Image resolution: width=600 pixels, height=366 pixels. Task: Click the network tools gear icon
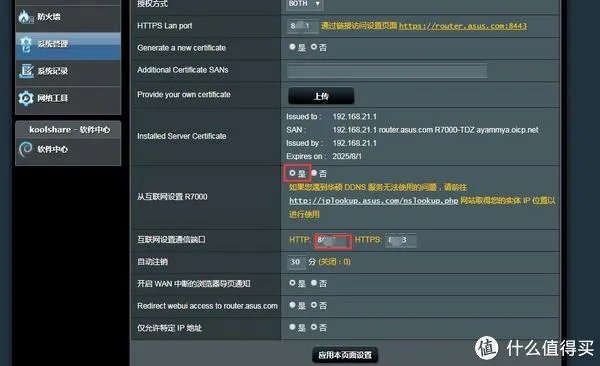pyautogui.click(x=26, y=98)
